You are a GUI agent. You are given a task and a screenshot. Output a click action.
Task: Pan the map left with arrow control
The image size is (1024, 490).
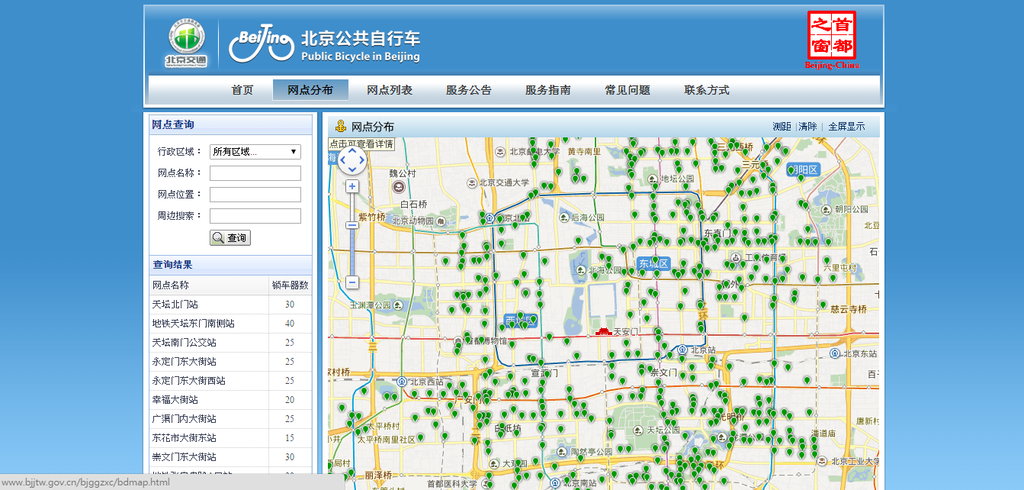click(344, 161)
